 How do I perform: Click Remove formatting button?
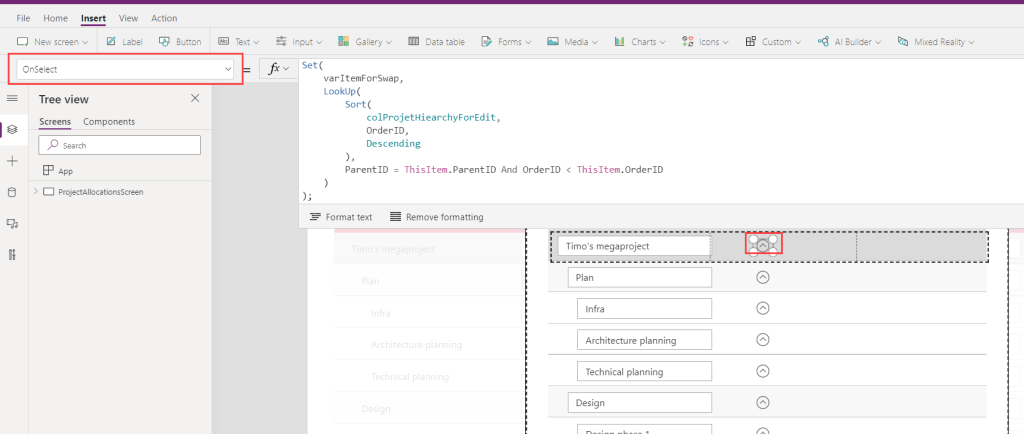click(x=436, y=217)
